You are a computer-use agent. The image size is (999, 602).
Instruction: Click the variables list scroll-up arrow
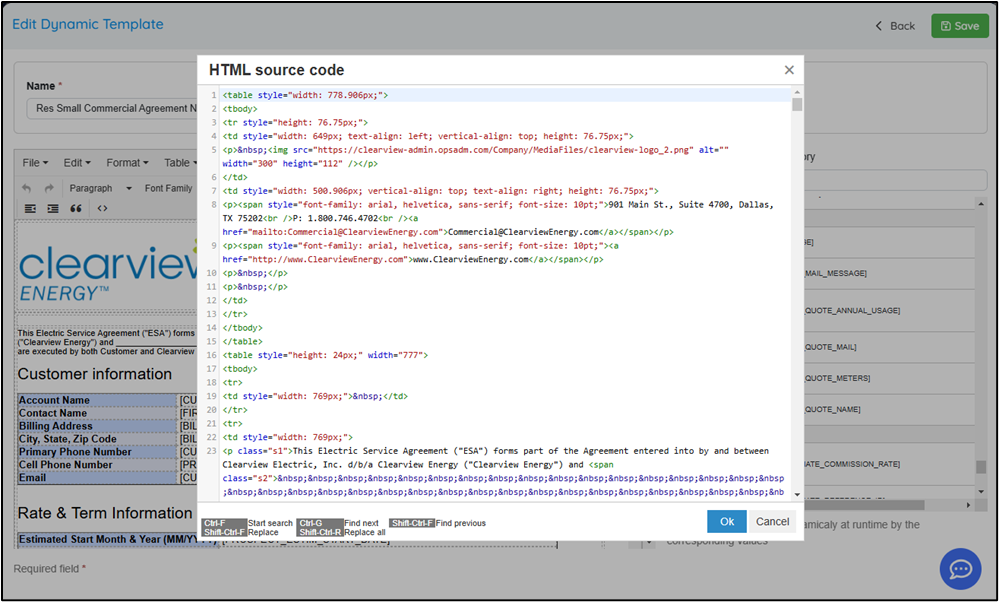(x=981, y=204)
